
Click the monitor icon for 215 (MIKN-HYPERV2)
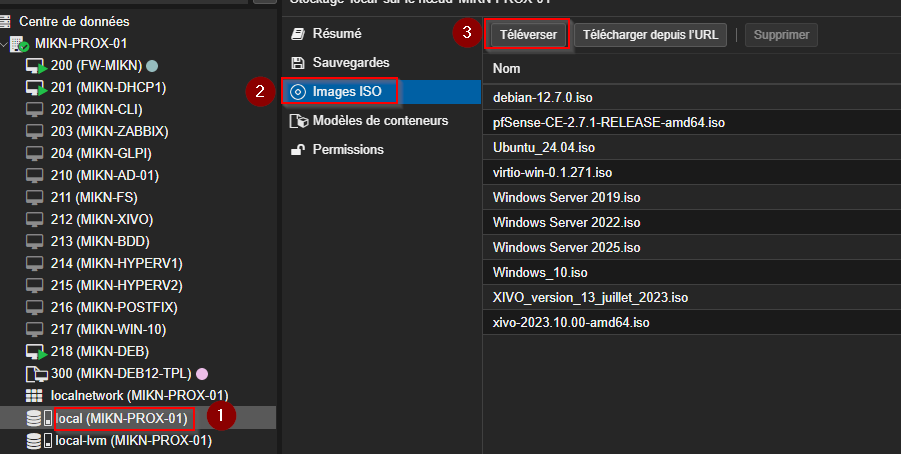point(34,285)
